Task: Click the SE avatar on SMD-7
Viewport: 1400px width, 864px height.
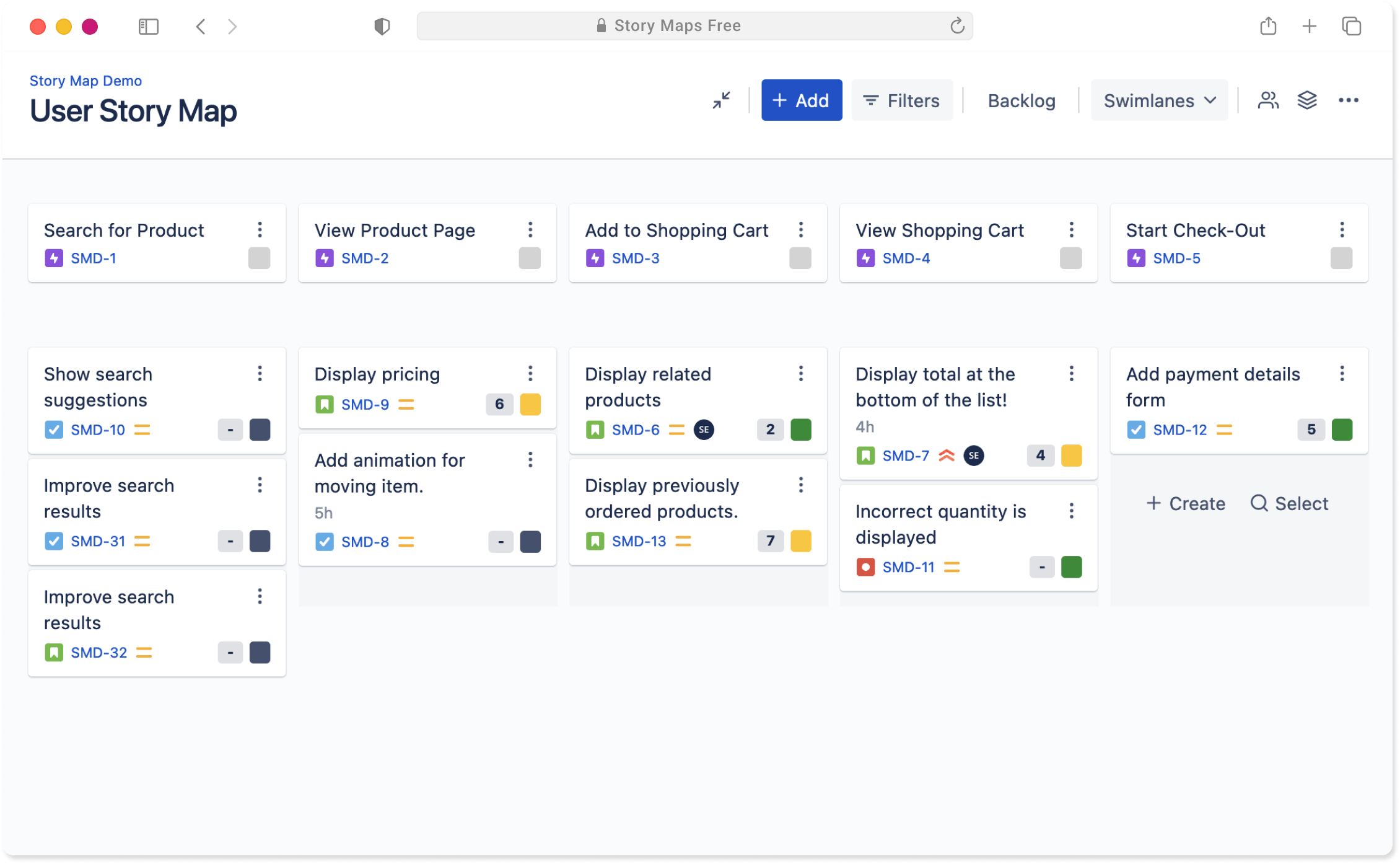Action: [x=974, y=456]
